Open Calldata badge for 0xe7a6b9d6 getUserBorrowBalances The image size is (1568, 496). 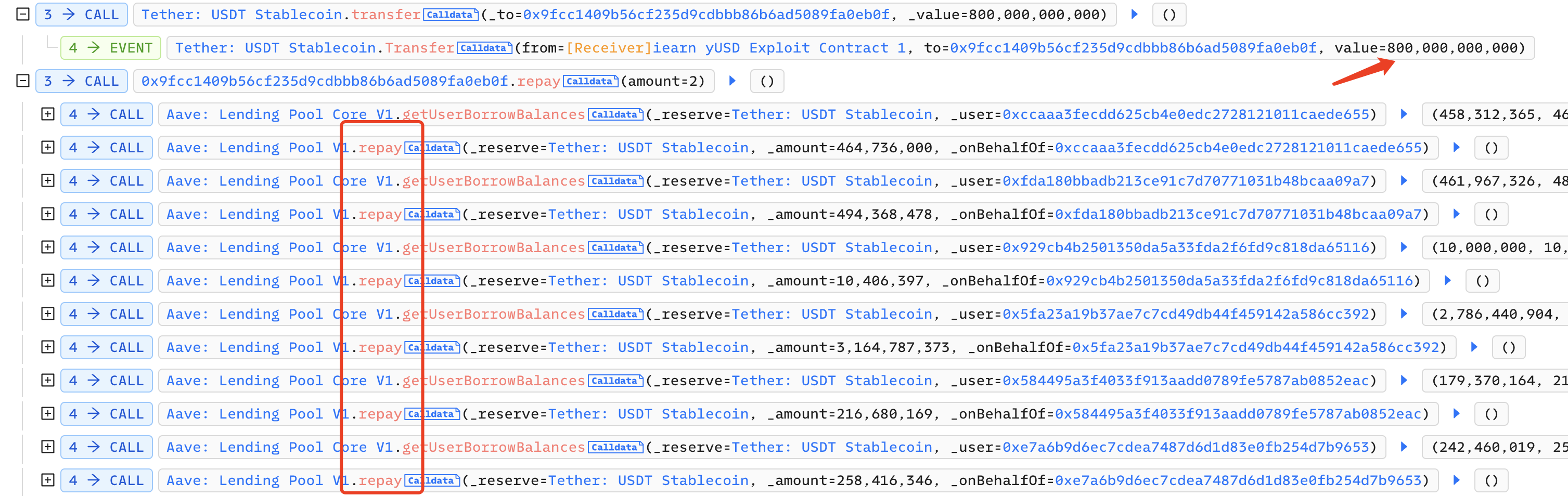(615, 447)
